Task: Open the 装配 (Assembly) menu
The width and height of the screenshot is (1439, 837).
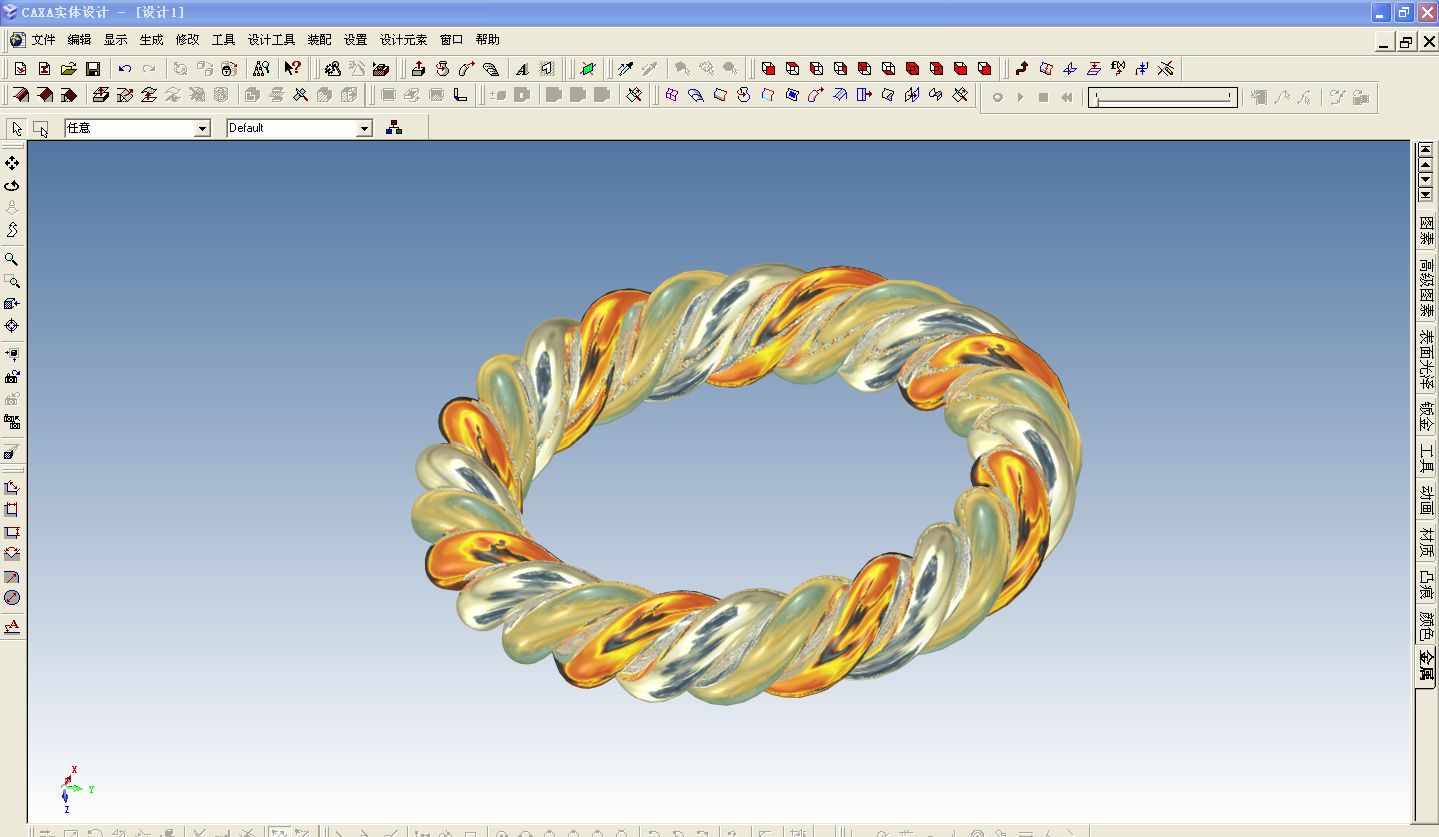Action: point(319,40)
